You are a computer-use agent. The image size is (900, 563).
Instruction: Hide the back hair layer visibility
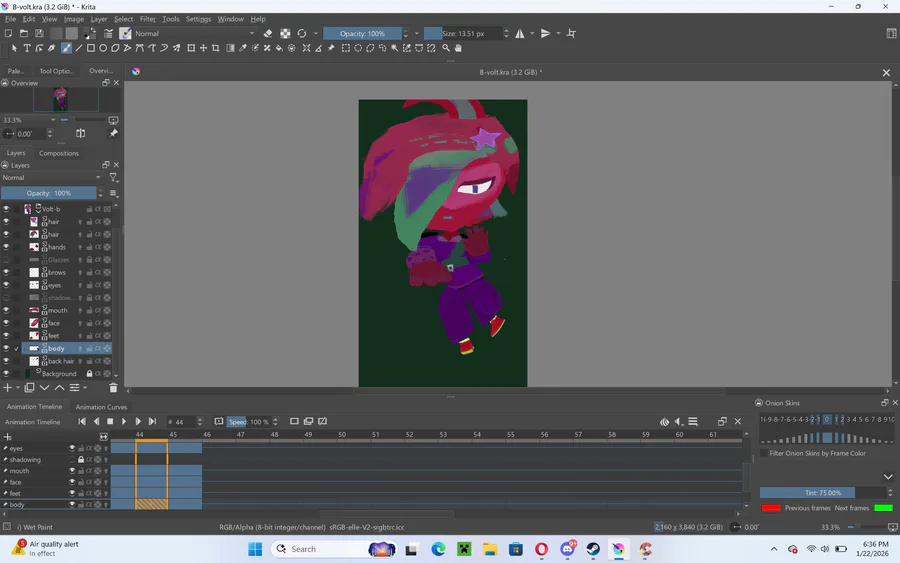tap(6, 361)
